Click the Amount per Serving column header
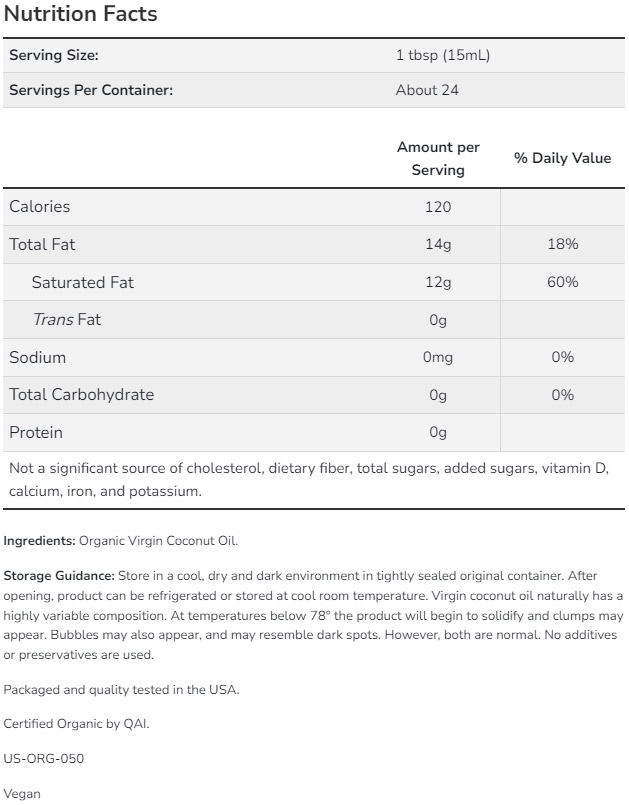Viewport: 629px width, 805px height. tap(438, 158)
